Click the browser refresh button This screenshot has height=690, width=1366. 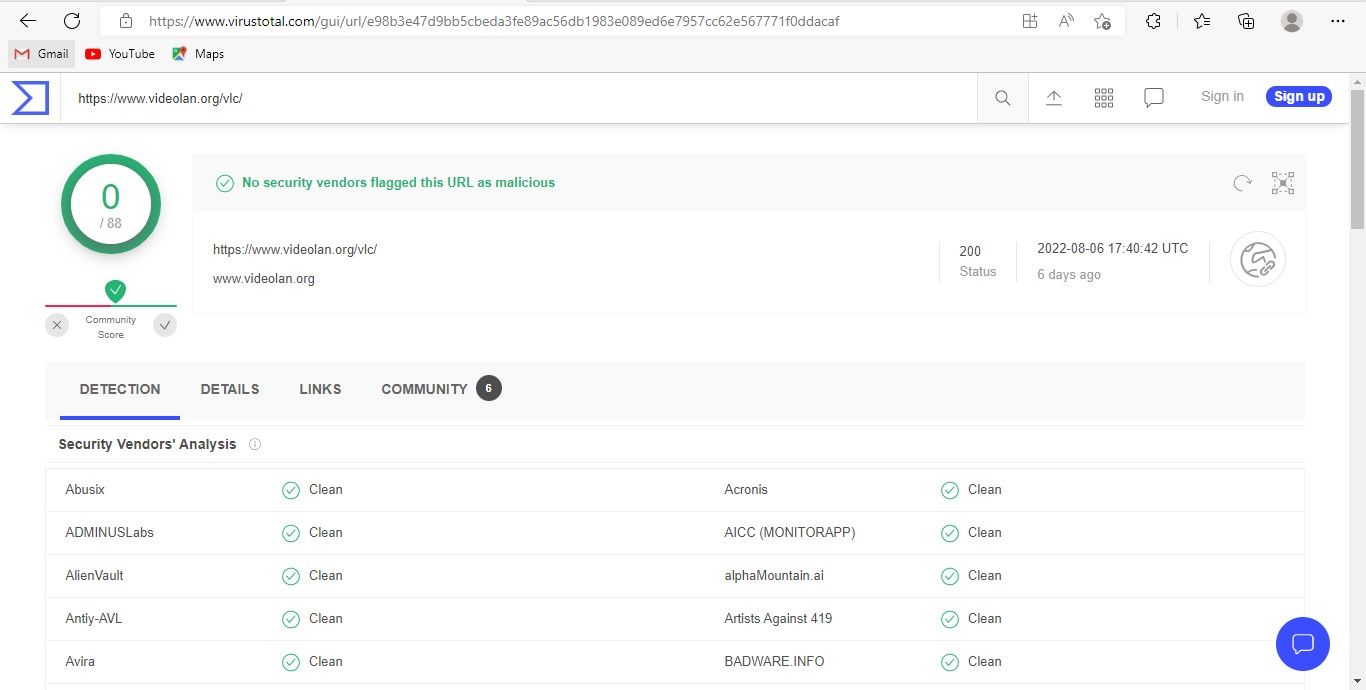point(72,21)
